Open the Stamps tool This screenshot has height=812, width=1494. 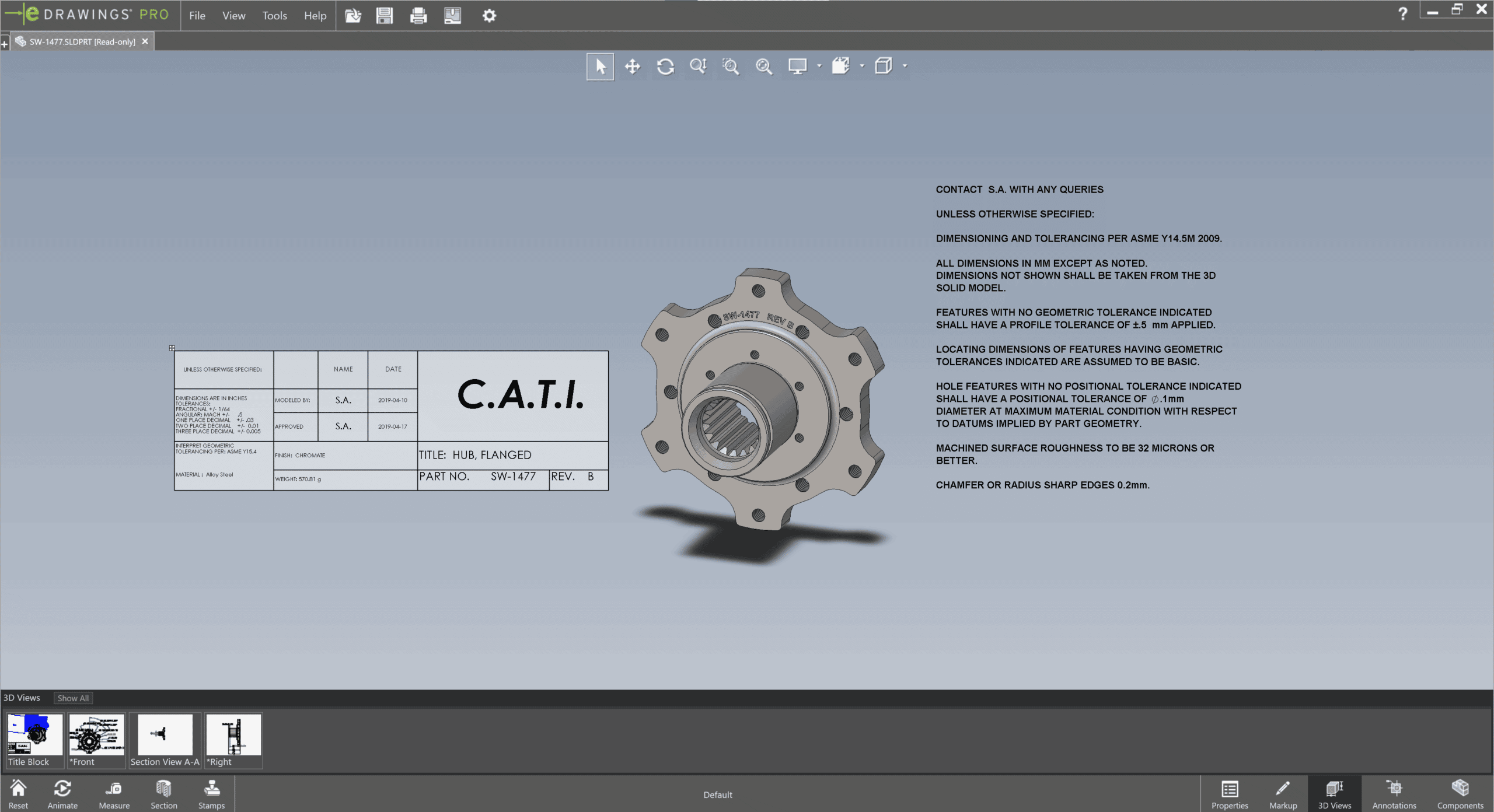[211, 794]
